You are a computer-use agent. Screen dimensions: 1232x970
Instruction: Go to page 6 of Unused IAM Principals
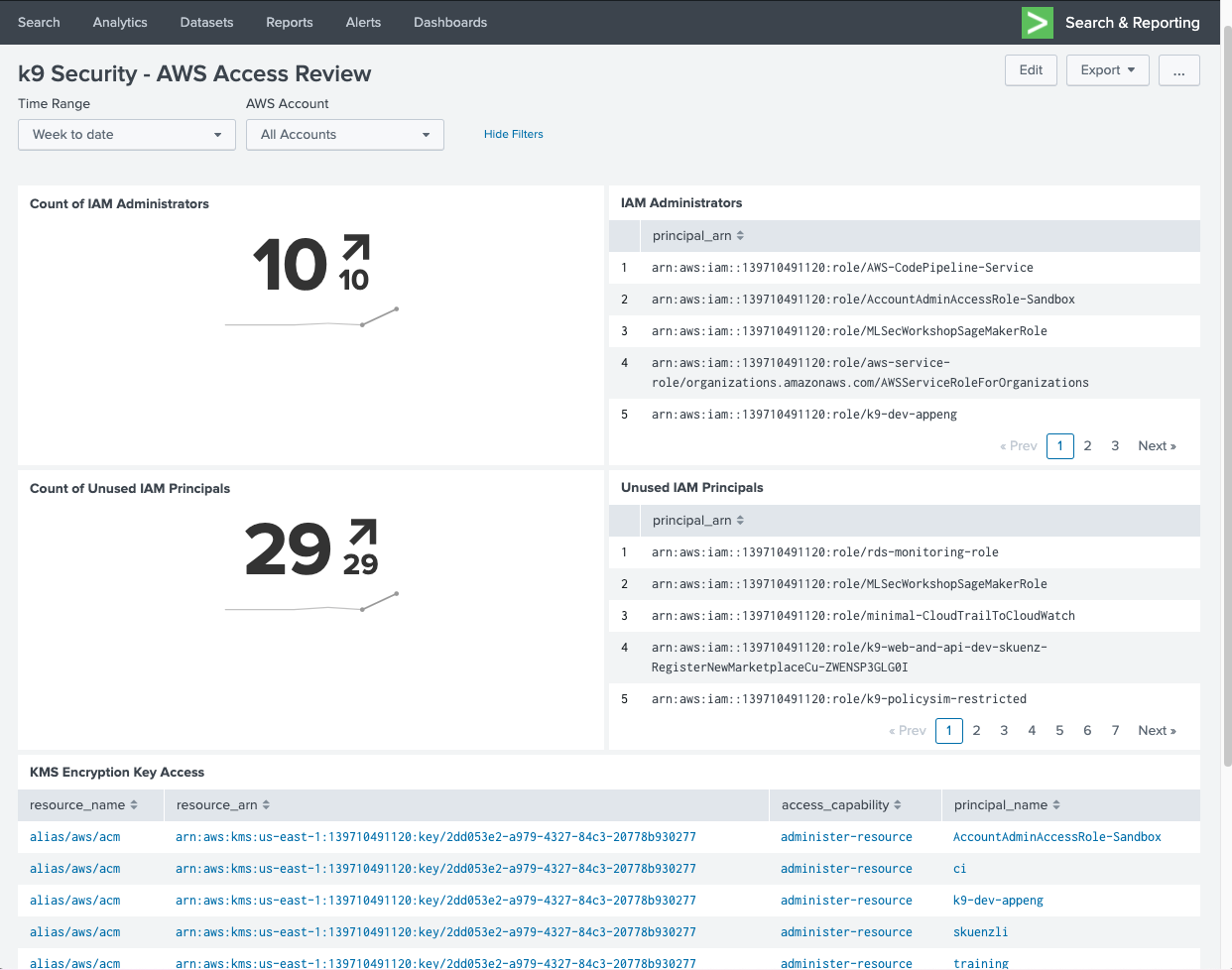(1088, 731)
